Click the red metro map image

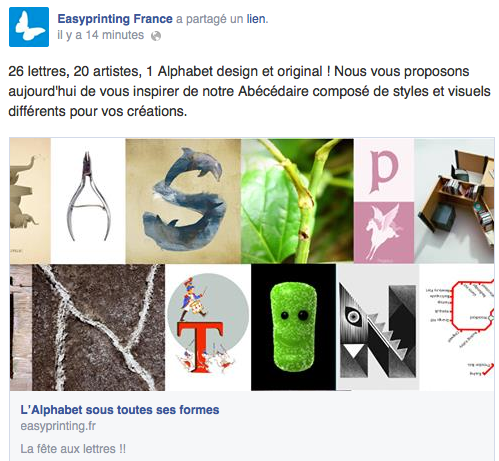[457, 327]
